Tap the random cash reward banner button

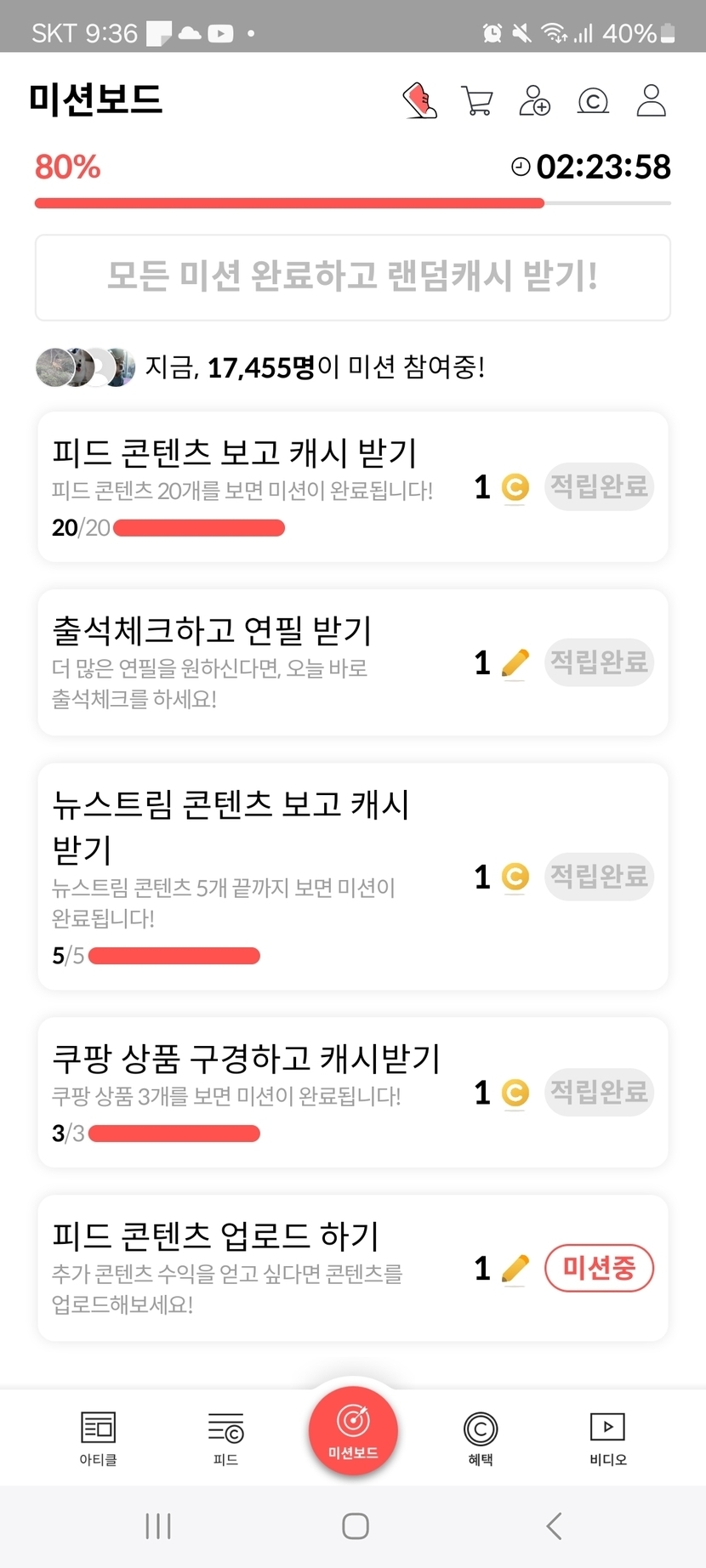(353, 277)
